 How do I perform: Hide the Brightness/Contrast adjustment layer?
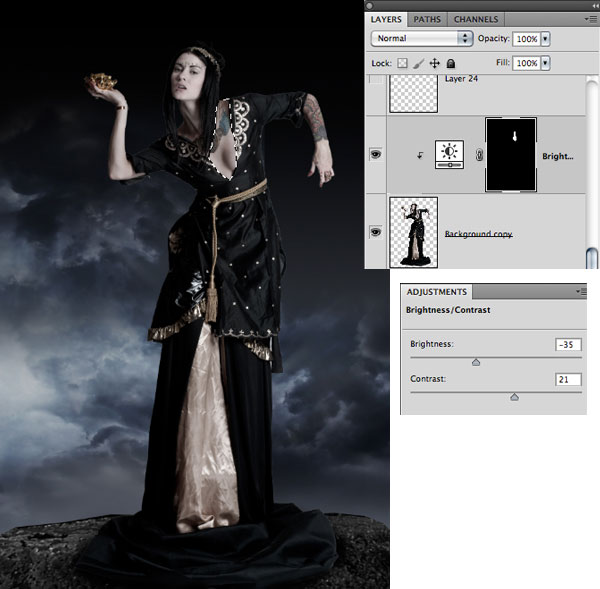tap(376, 155)
